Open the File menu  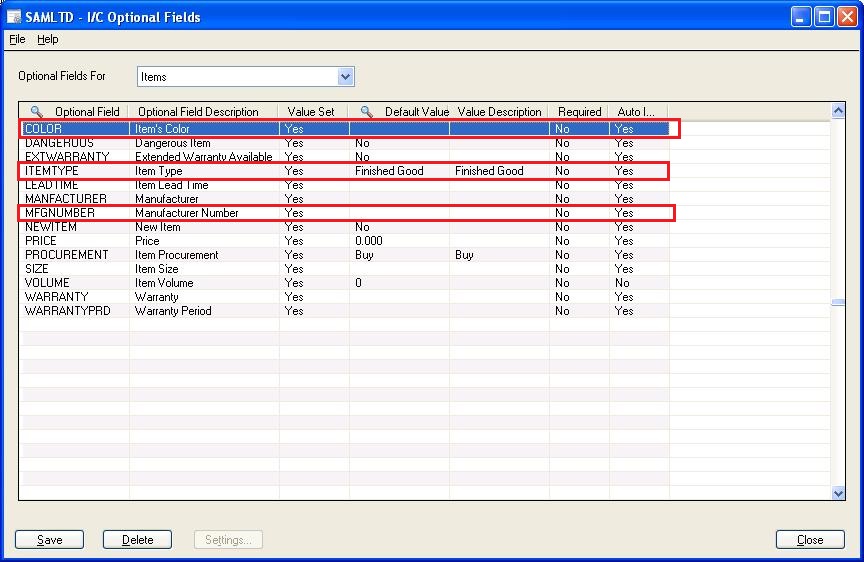17,39
